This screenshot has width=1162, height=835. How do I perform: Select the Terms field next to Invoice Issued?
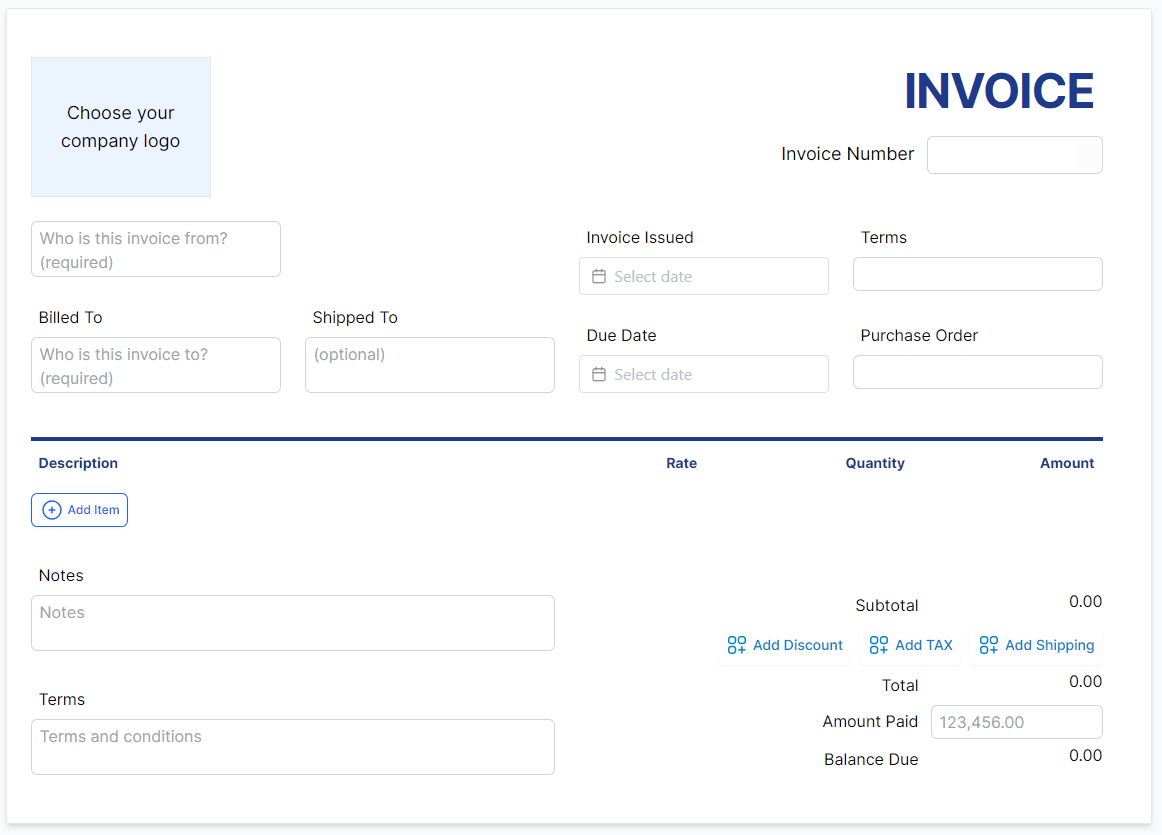click(977, 274)
